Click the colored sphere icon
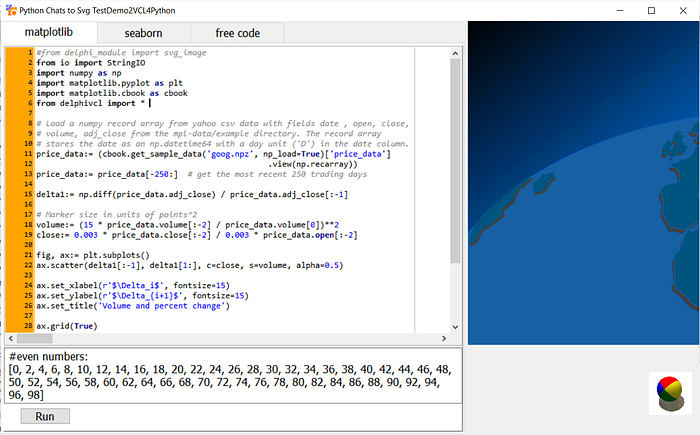Viewport: 700px width, 435px height. coord(670,393)
